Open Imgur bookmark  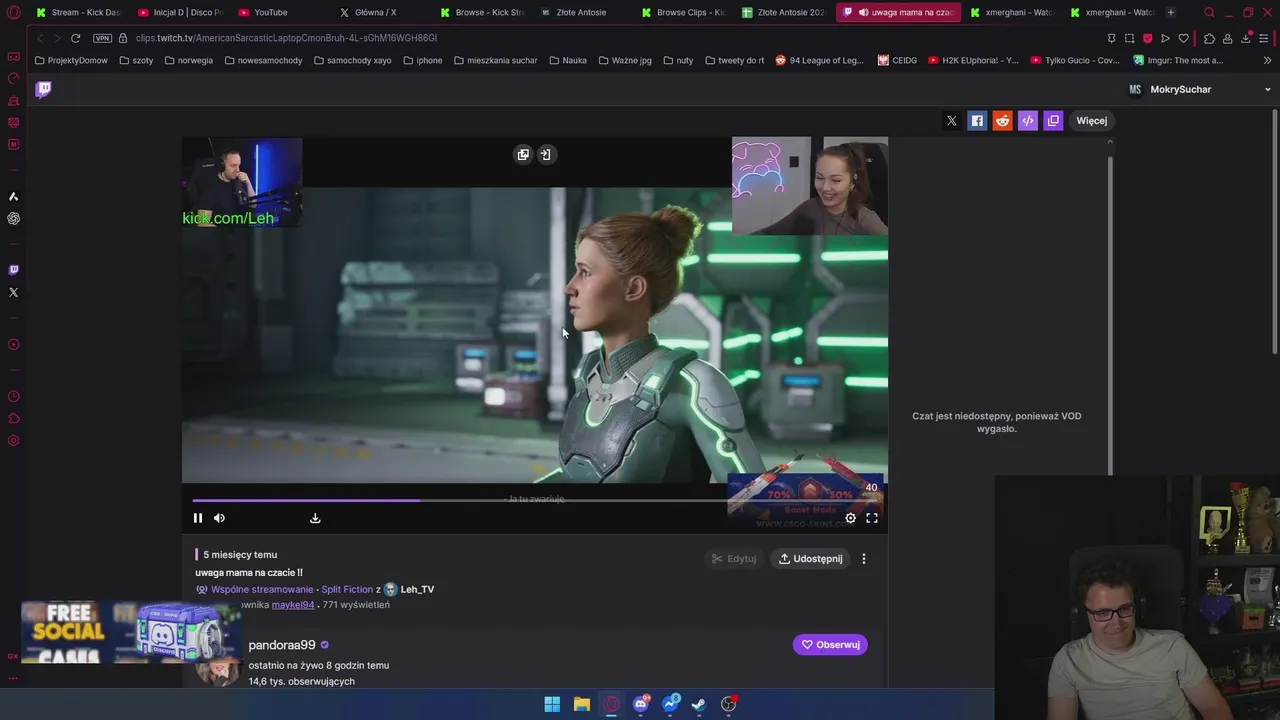tap(1178, 60)
